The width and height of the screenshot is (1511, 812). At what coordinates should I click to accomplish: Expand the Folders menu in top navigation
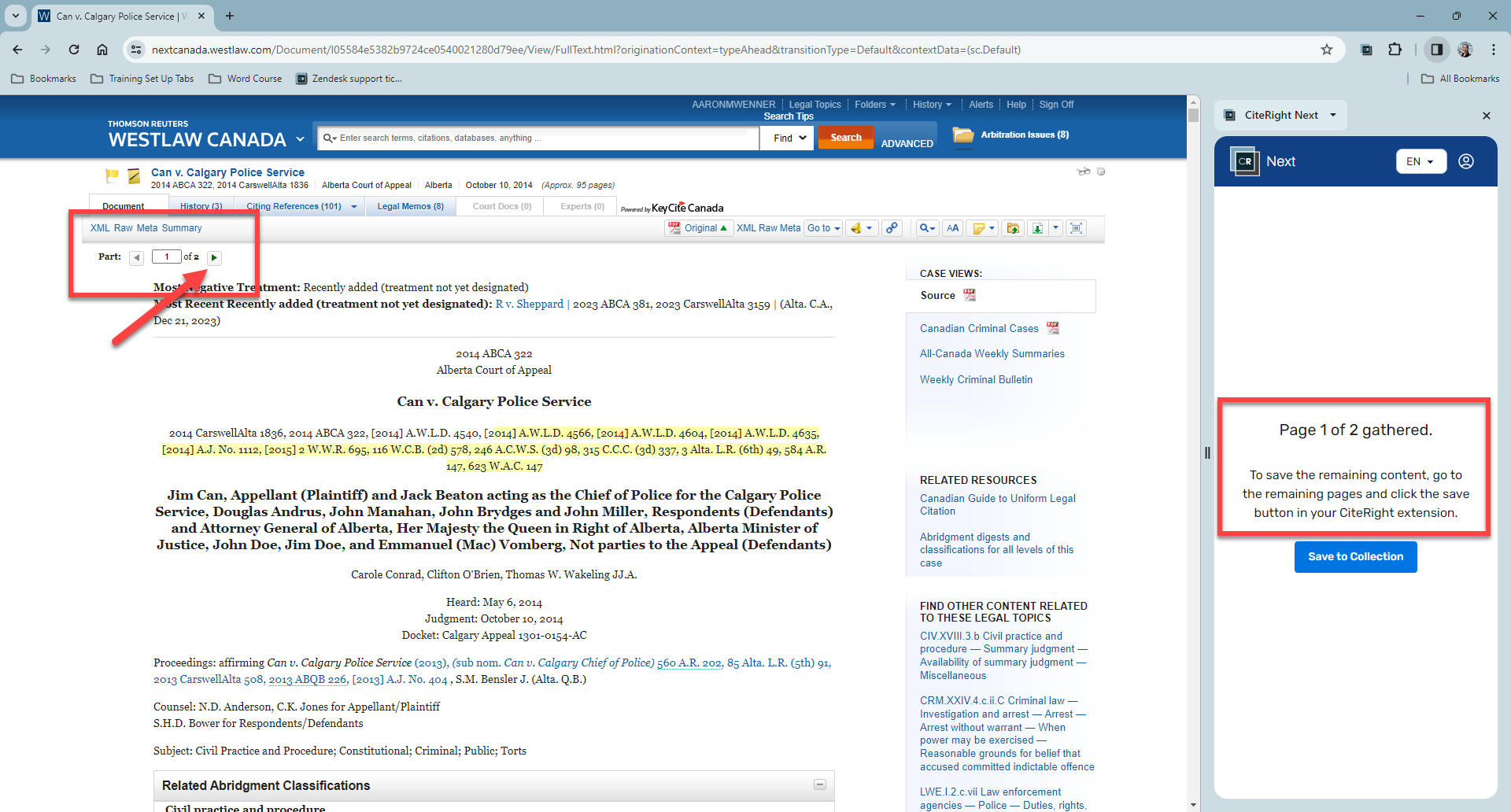(x=875, y=105)
